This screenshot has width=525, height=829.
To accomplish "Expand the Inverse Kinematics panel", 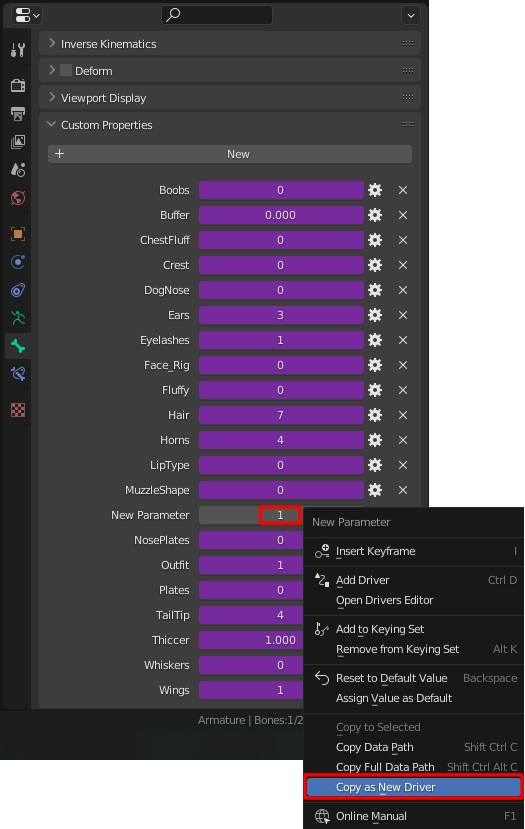I will pos(52,43).
